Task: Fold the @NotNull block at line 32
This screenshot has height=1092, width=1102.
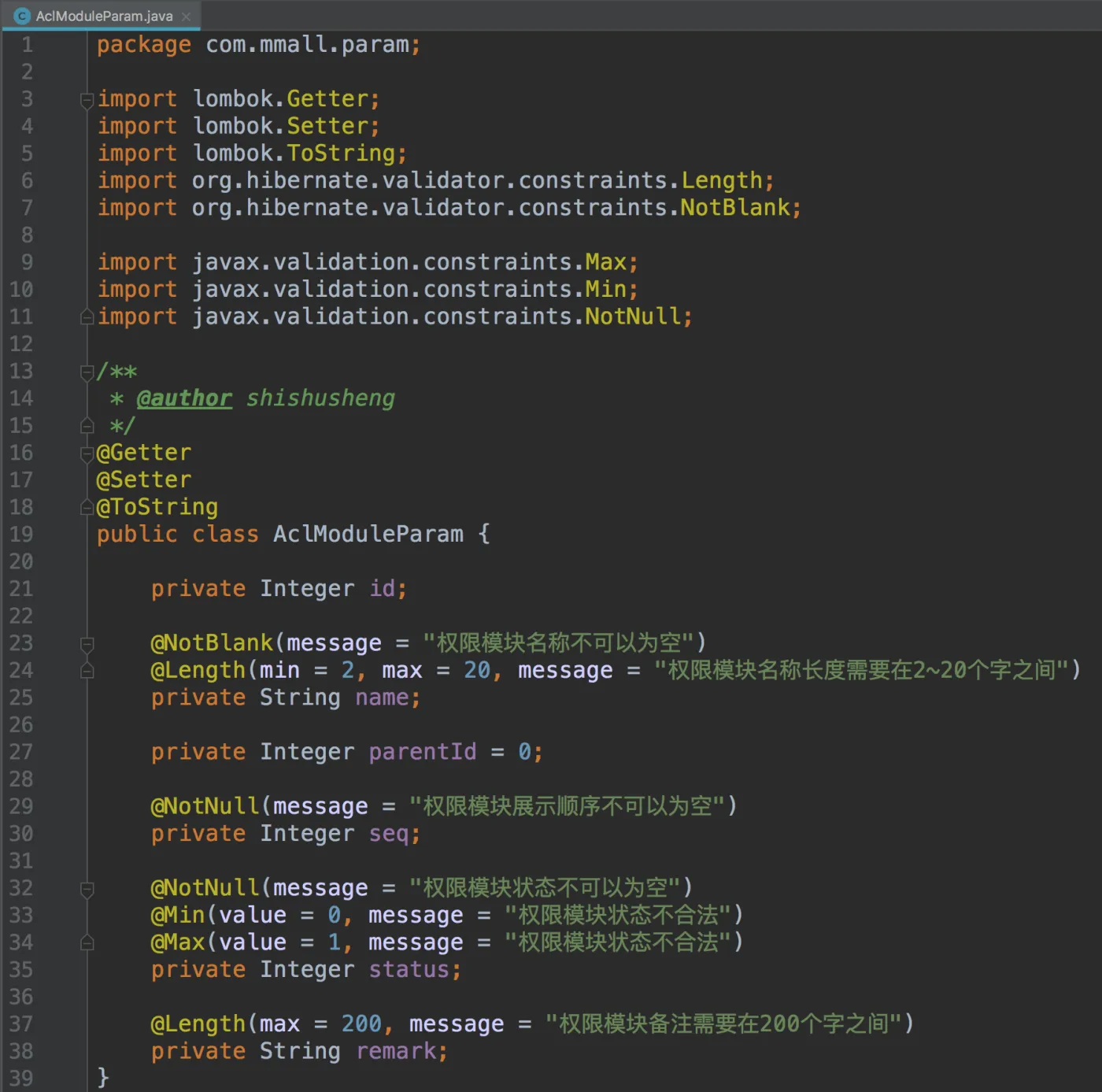Action: tap(87, 889)
